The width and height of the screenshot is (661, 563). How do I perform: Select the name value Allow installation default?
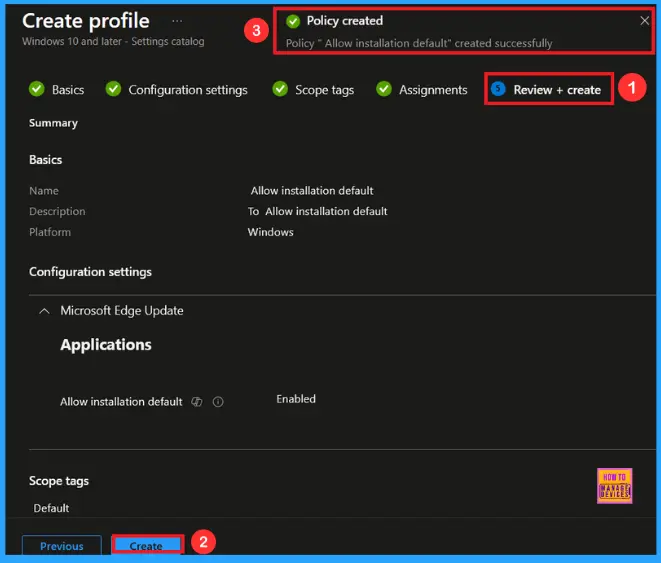[312, 191]
